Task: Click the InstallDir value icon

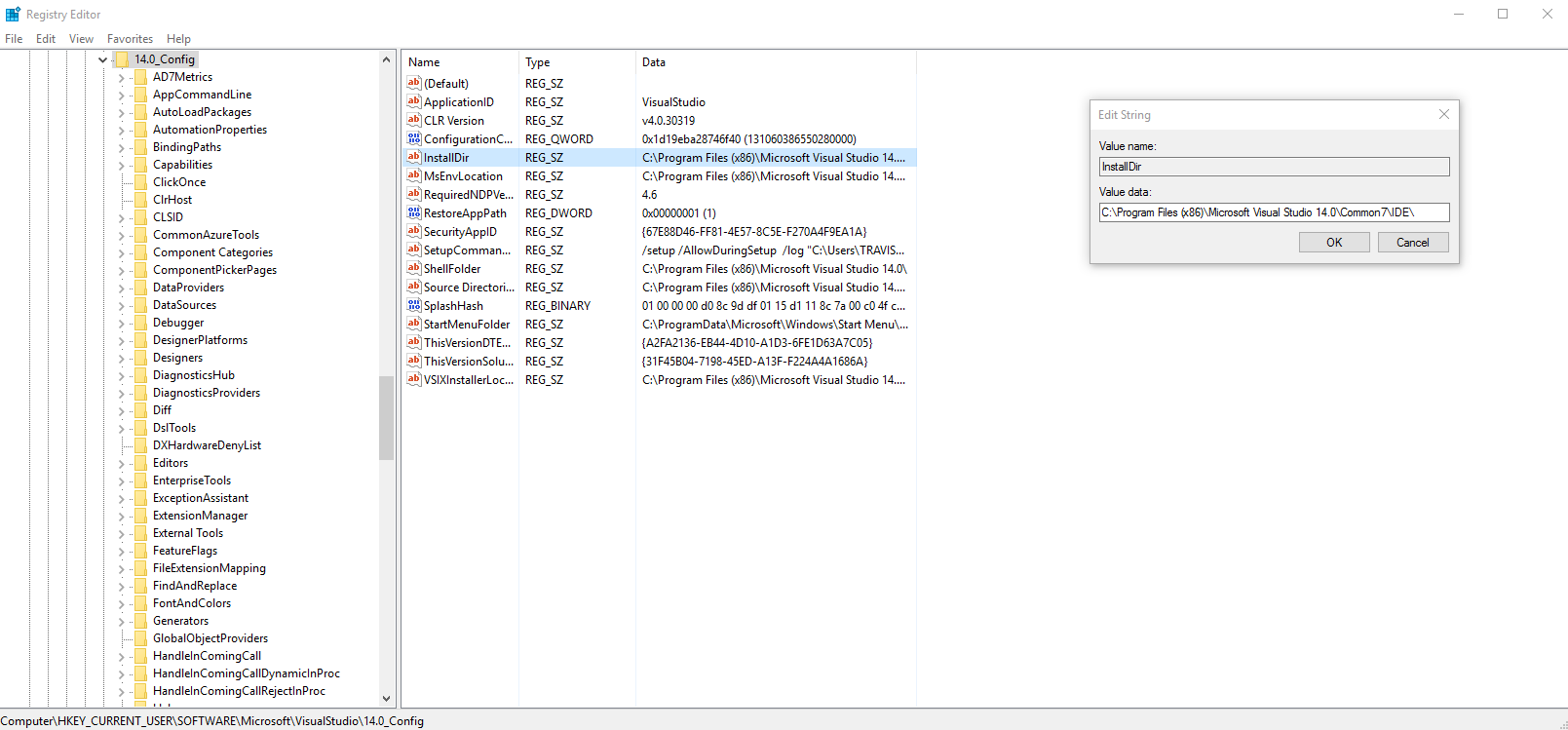Action: pyautogui.click(x=414, y=157)
